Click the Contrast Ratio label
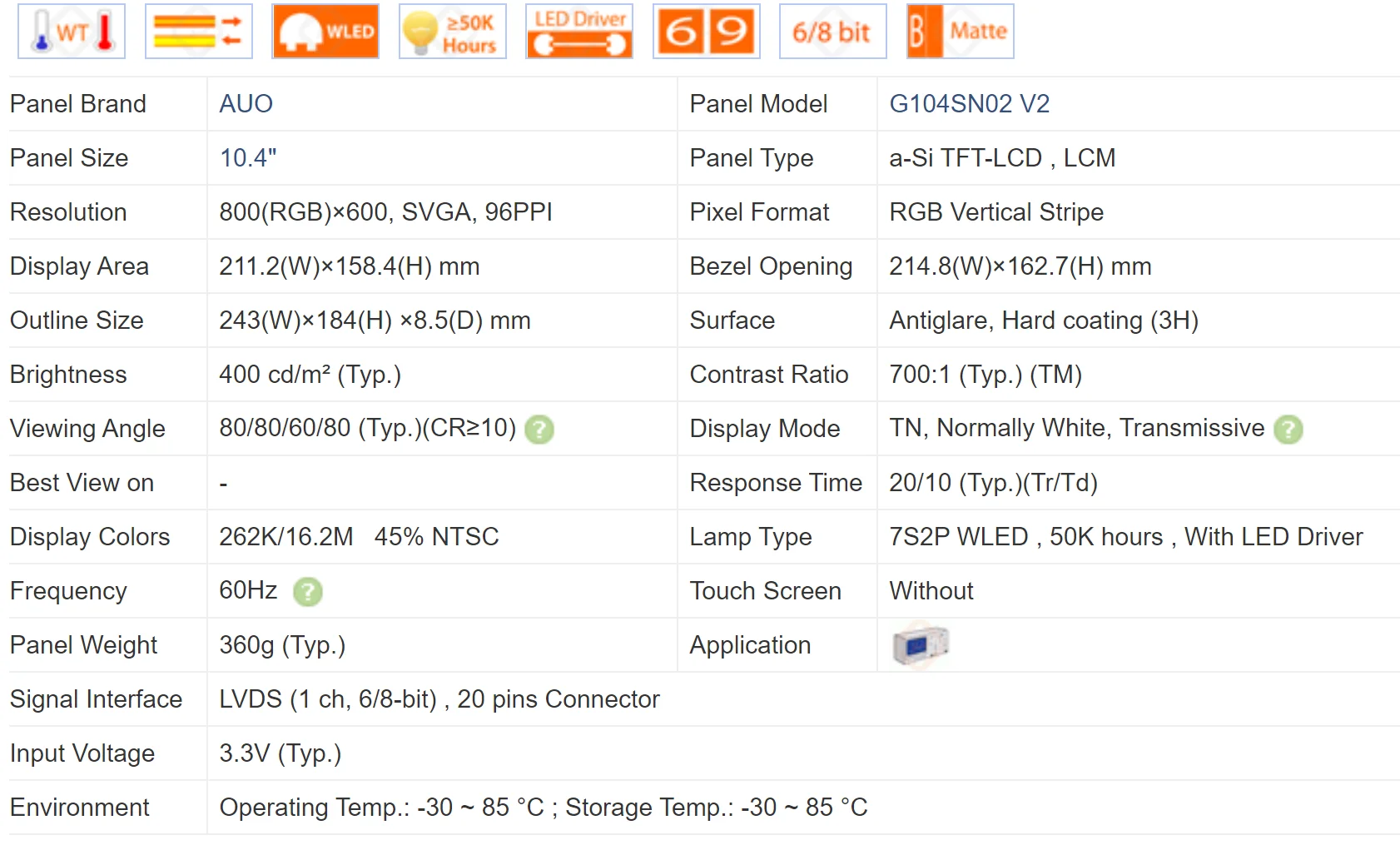This screenshot has width=1400, height=845. click(769, 375)
